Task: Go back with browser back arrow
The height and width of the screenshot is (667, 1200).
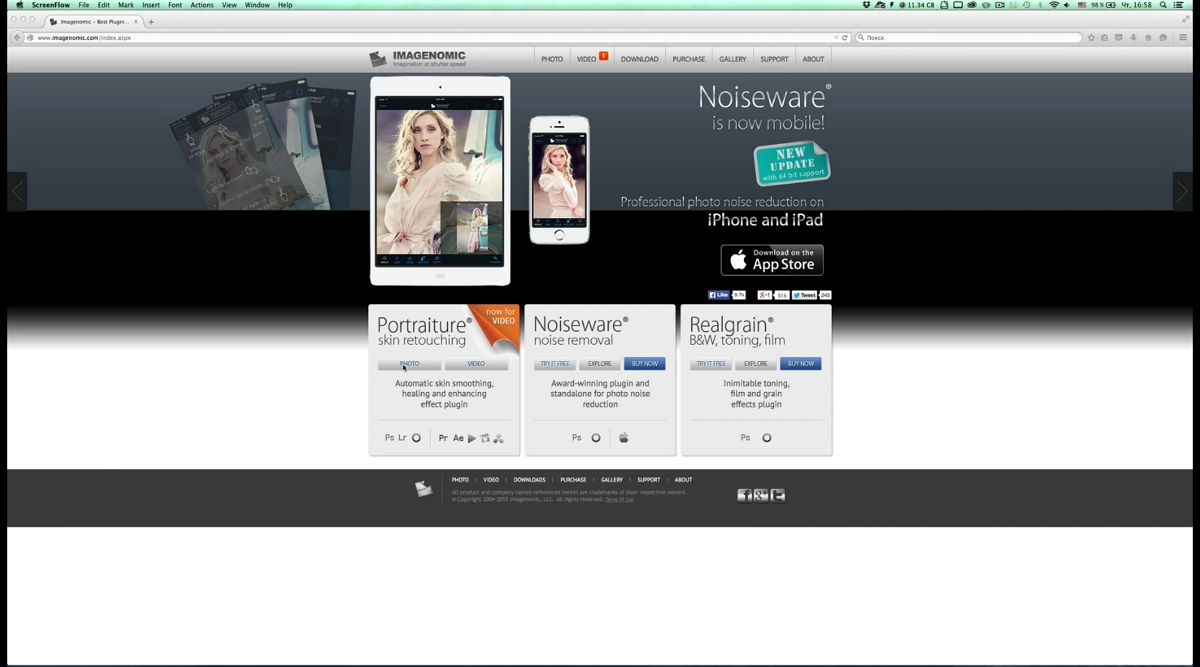Action: (17, 37)
